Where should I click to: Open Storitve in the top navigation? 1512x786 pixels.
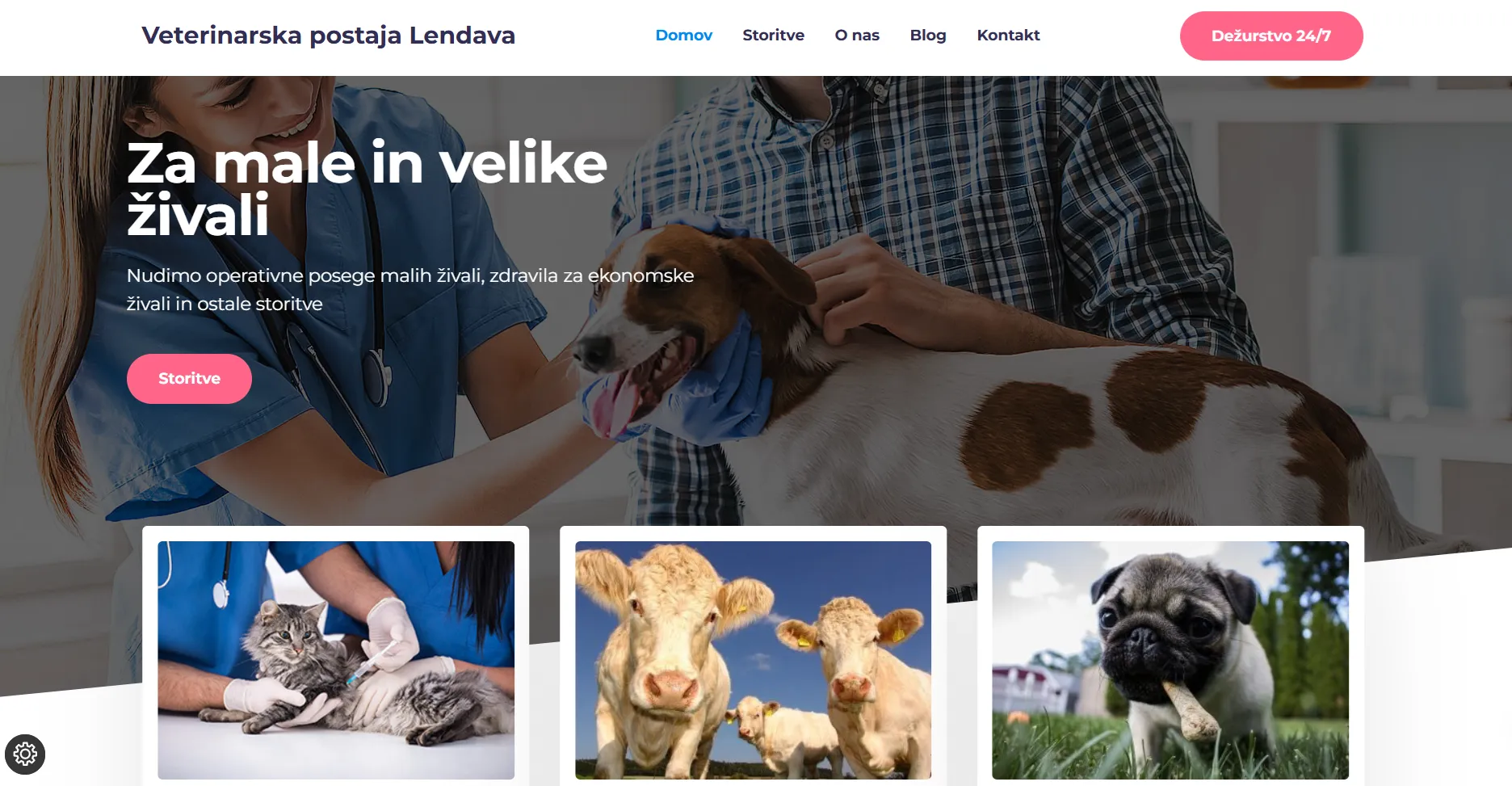click(x=773, y=36)
